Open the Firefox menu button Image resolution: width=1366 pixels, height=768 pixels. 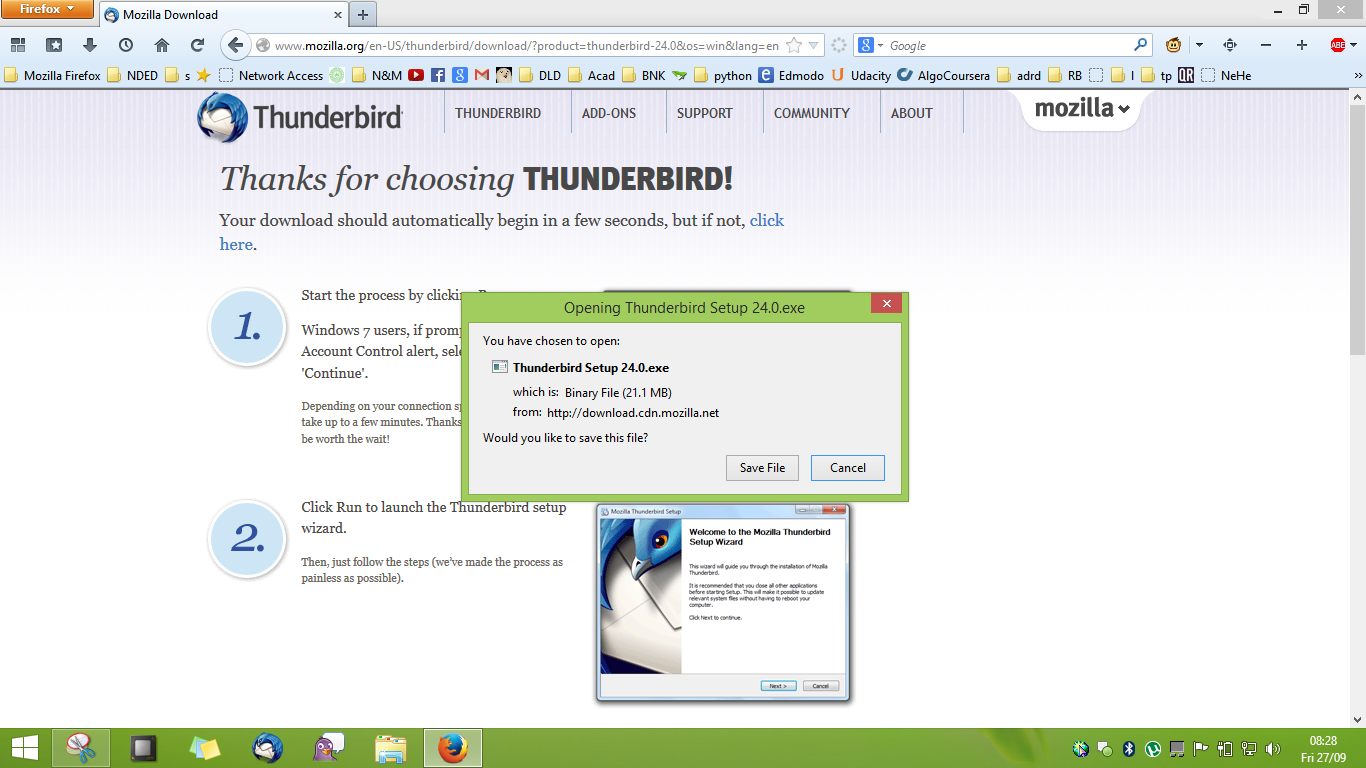[48, 10]
